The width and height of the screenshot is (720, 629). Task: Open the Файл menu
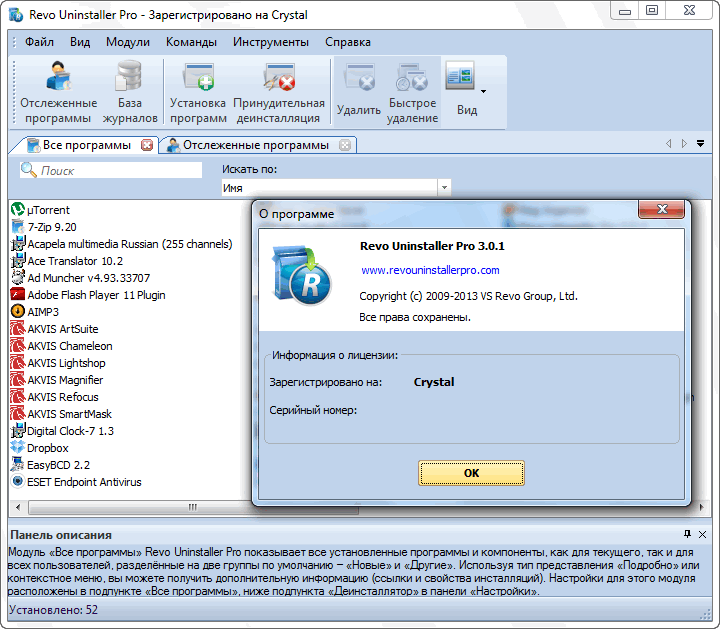tap(39, 42)
